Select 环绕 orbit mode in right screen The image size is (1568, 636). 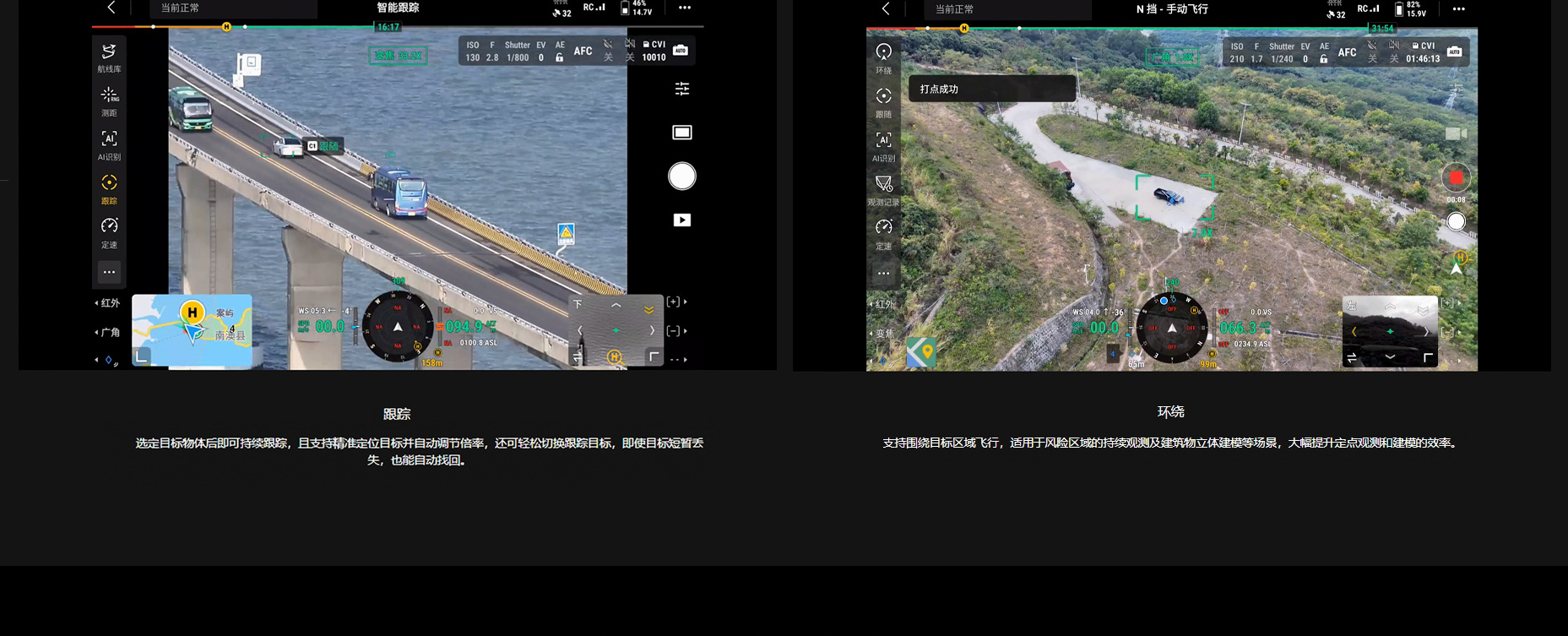883,57
